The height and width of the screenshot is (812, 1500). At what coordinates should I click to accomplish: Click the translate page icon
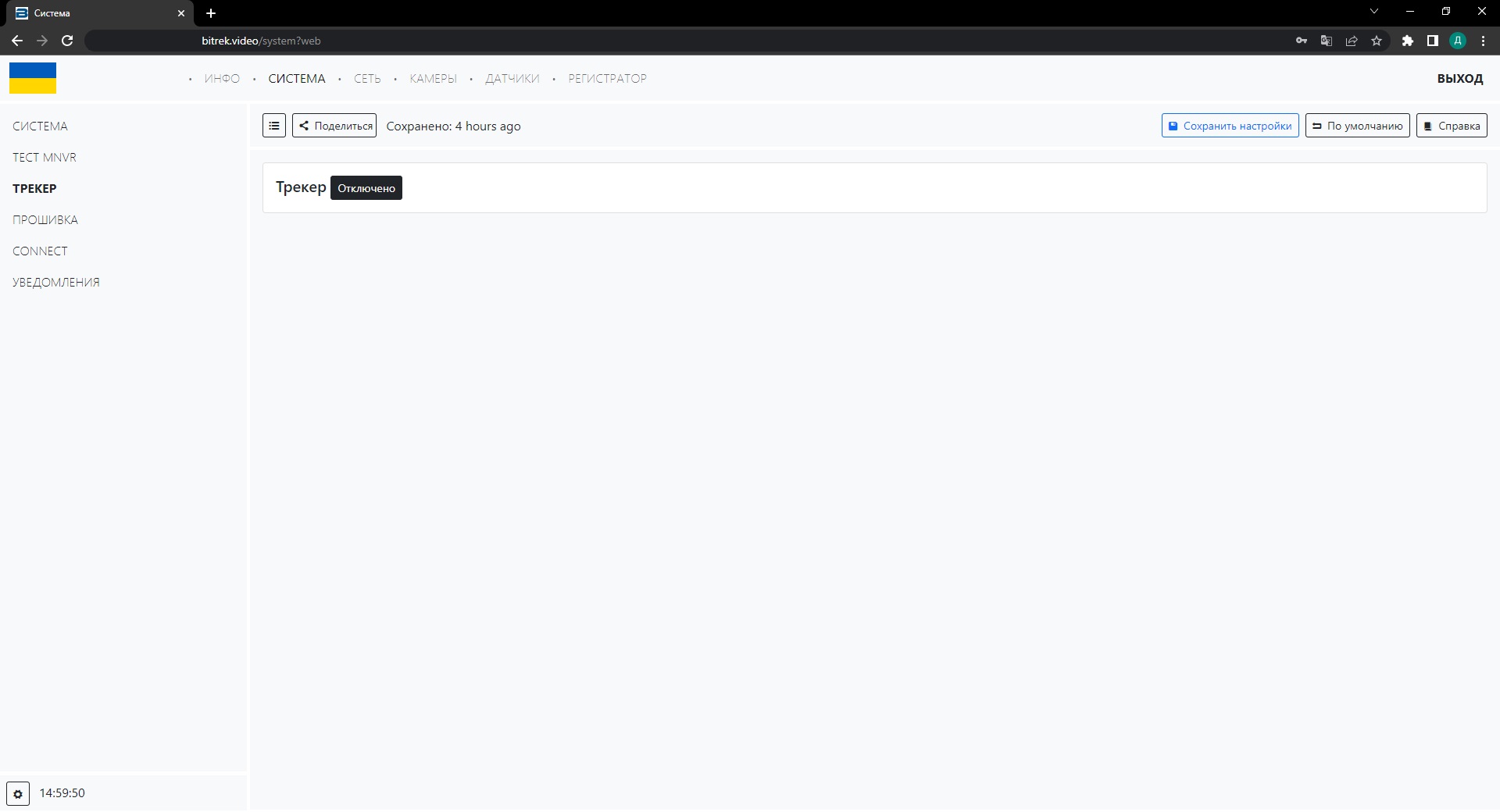click(x=1326, y=41)
